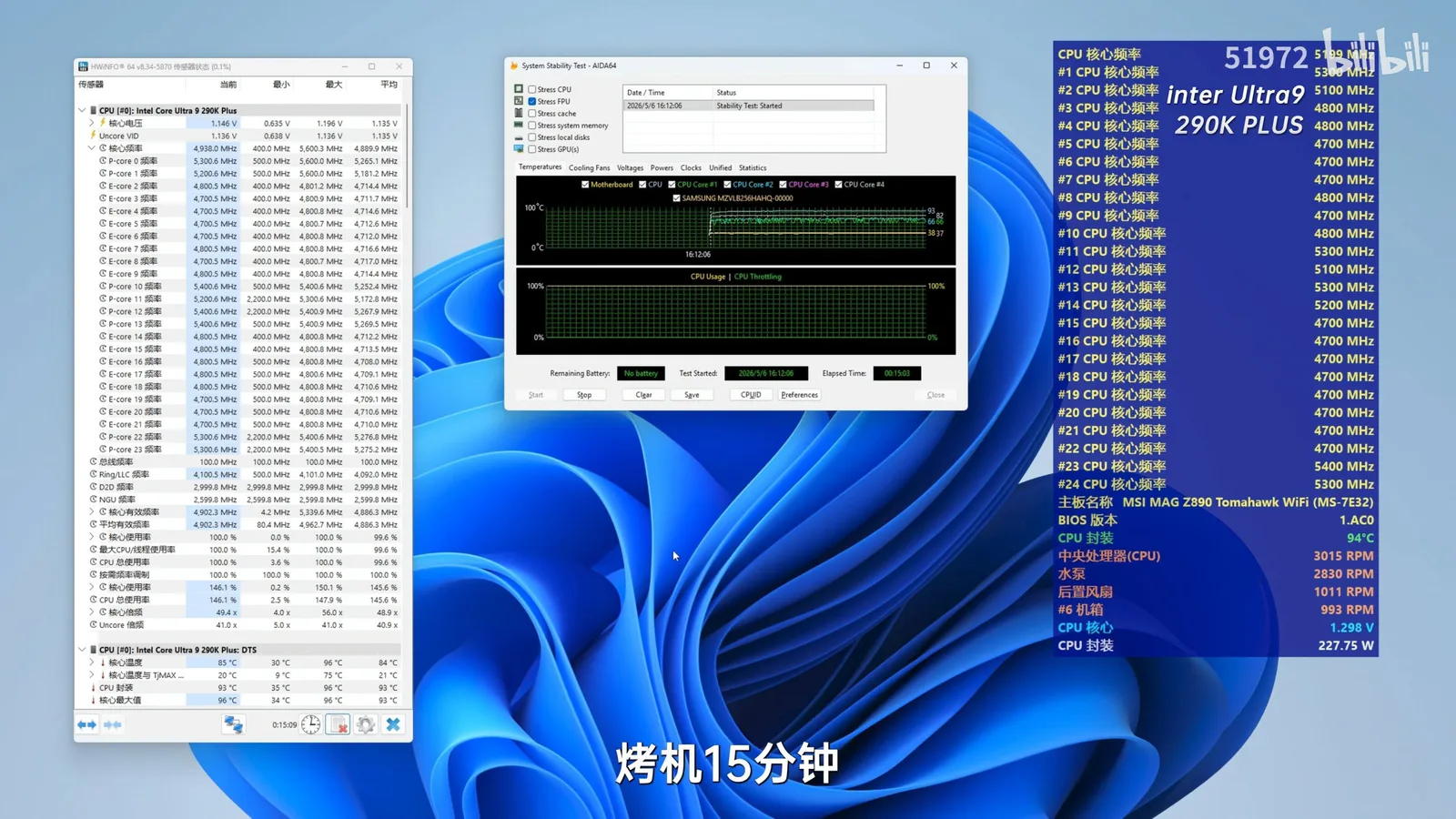
Task: Expand the 核心倍频 row
Action: [x=92, y=612]
